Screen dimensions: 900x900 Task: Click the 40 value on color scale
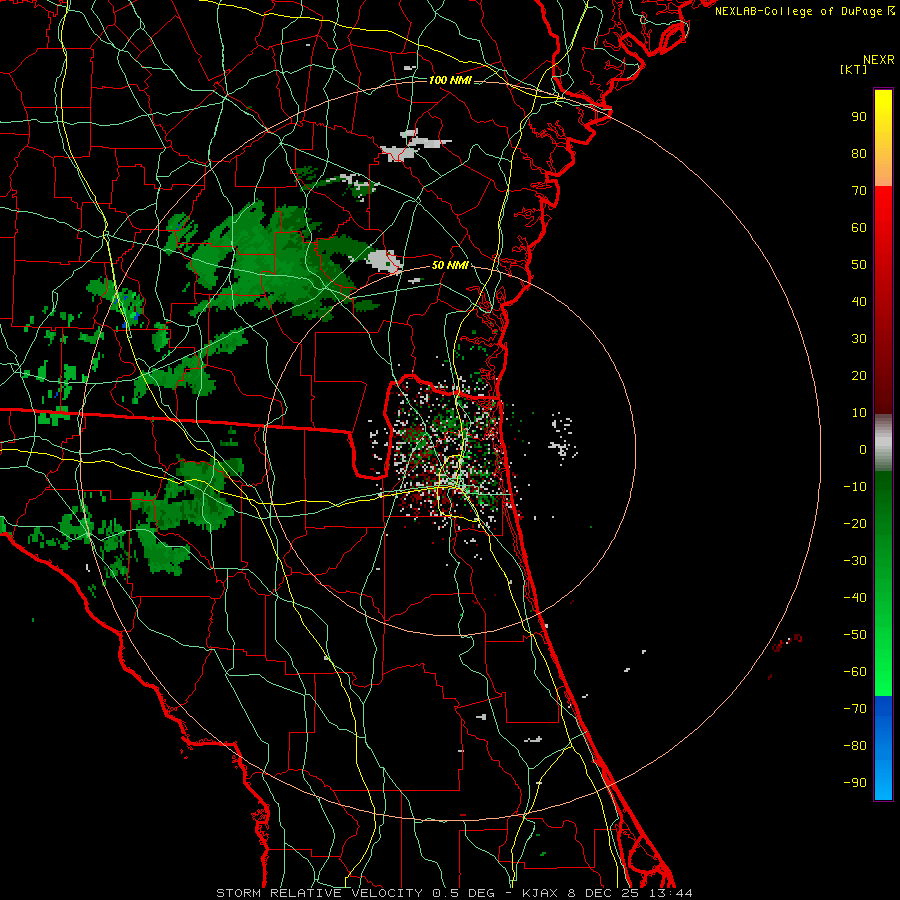[859, 301]
